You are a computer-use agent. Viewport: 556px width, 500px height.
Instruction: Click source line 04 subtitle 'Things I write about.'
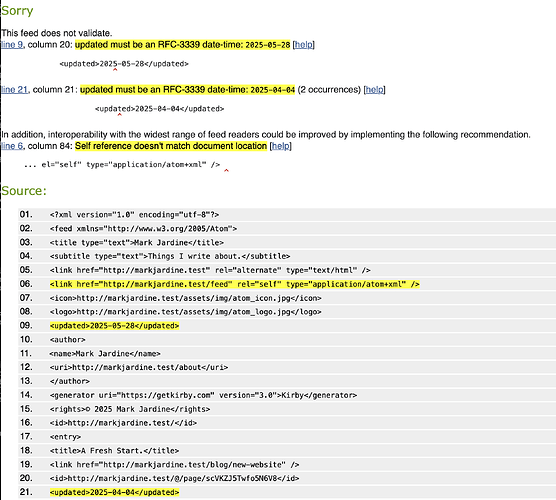pos(170,256)
